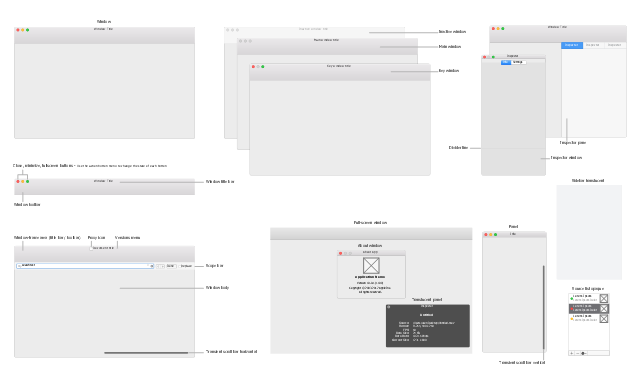
Task: Click the horizontal translucent scroll bar
Action: point(146,353)
